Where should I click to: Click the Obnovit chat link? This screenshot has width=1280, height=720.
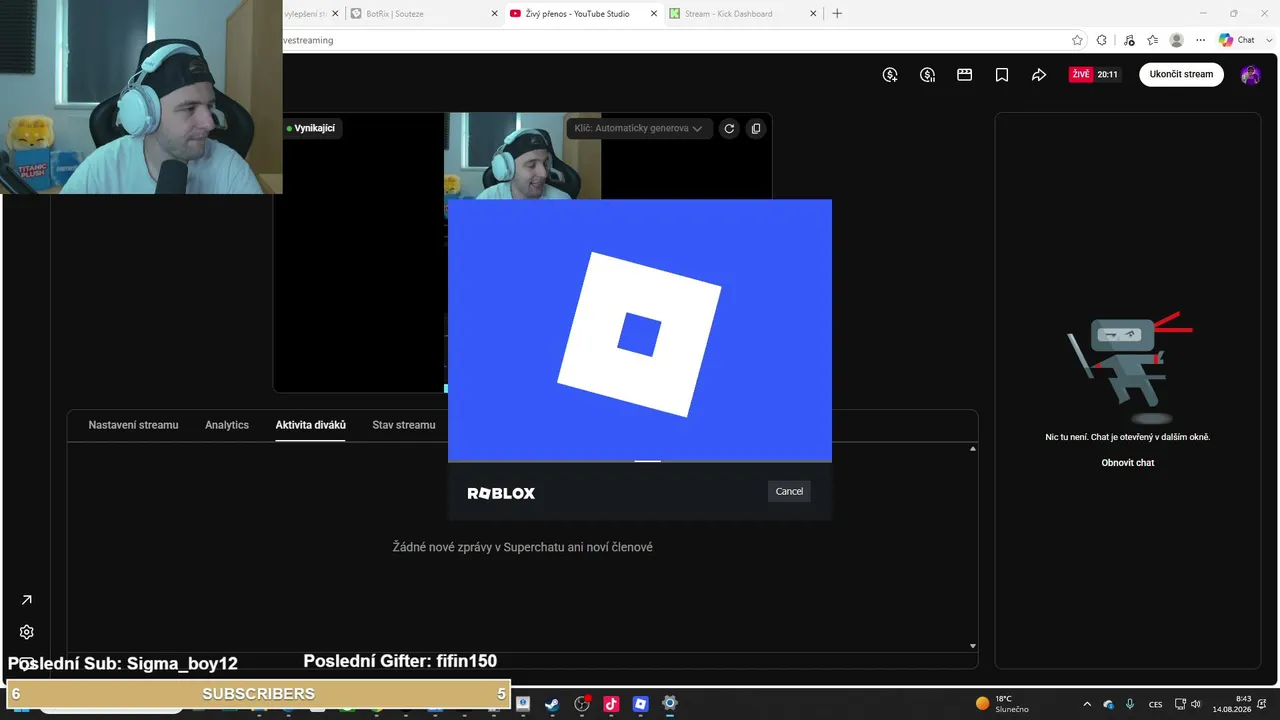pyautogui.click(x=1128, y=463)
